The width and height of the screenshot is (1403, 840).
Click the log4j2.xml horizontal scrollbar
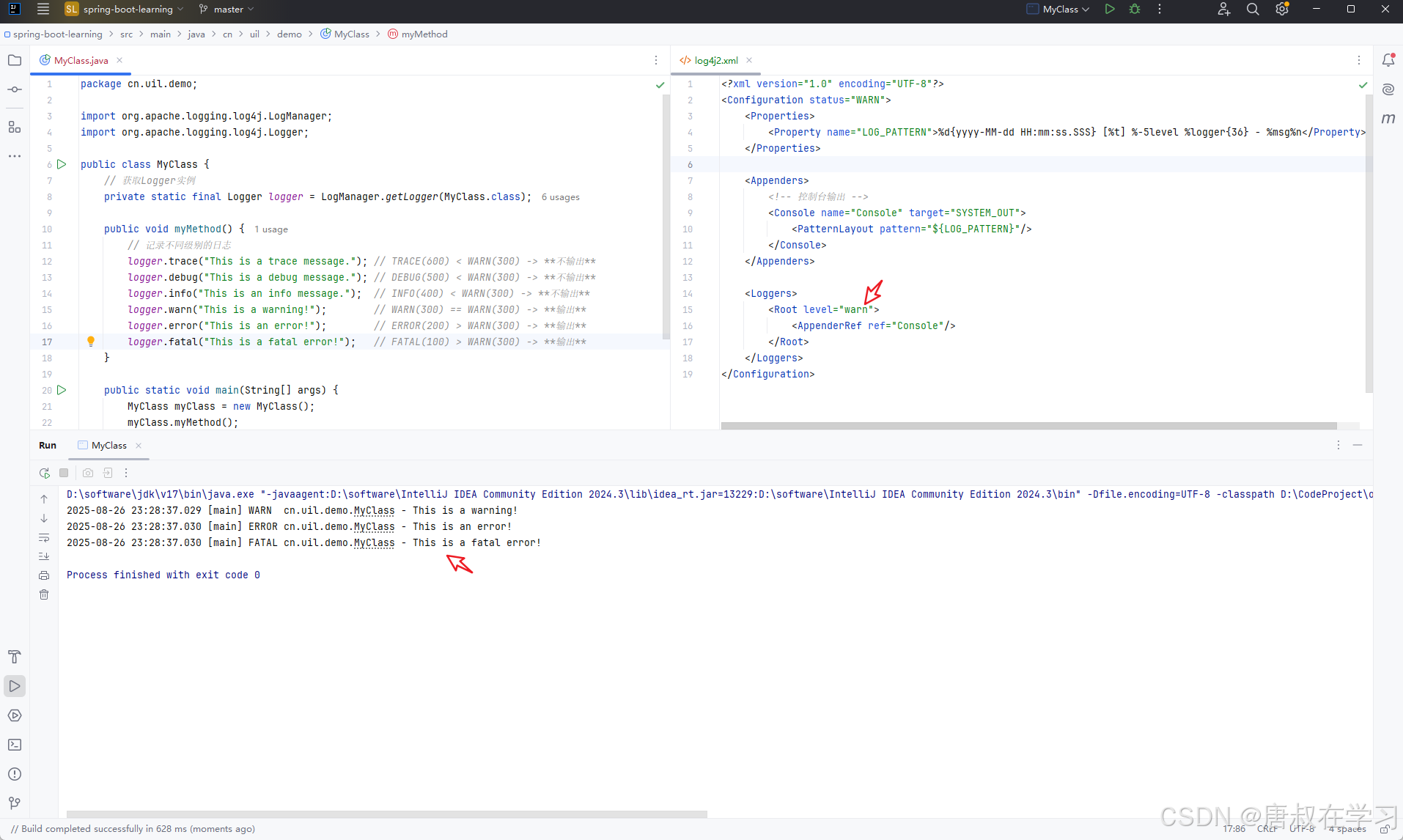tap(1028, 425)
